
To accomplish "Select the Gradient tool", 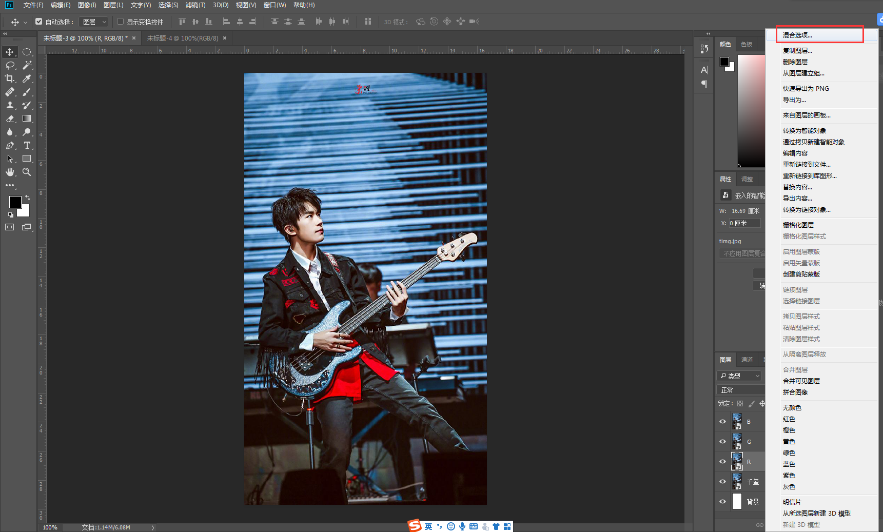I will click(x=26, y=119).
